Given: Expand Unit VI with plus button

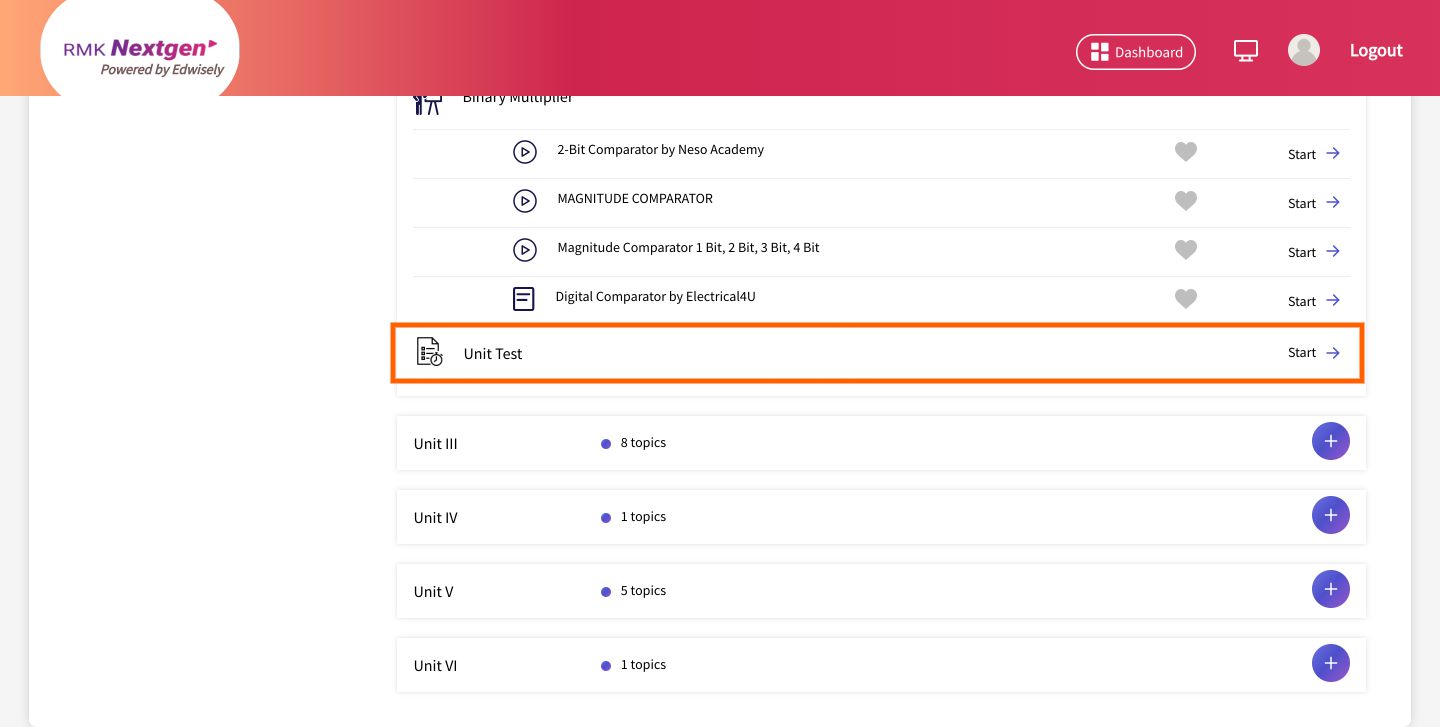Looking at the screenshot, I should [x=1330, y=663].
